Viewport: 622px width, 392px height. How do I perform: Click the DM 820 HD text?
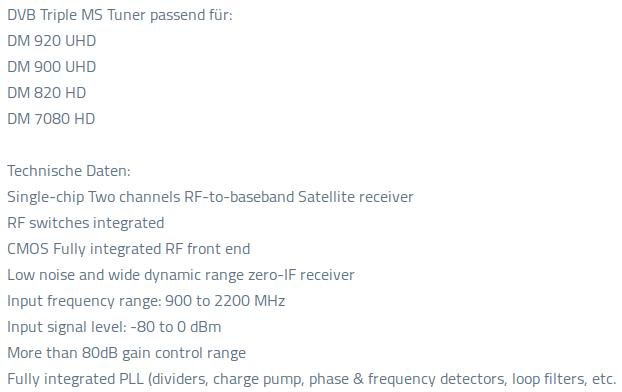pos(46,93)
